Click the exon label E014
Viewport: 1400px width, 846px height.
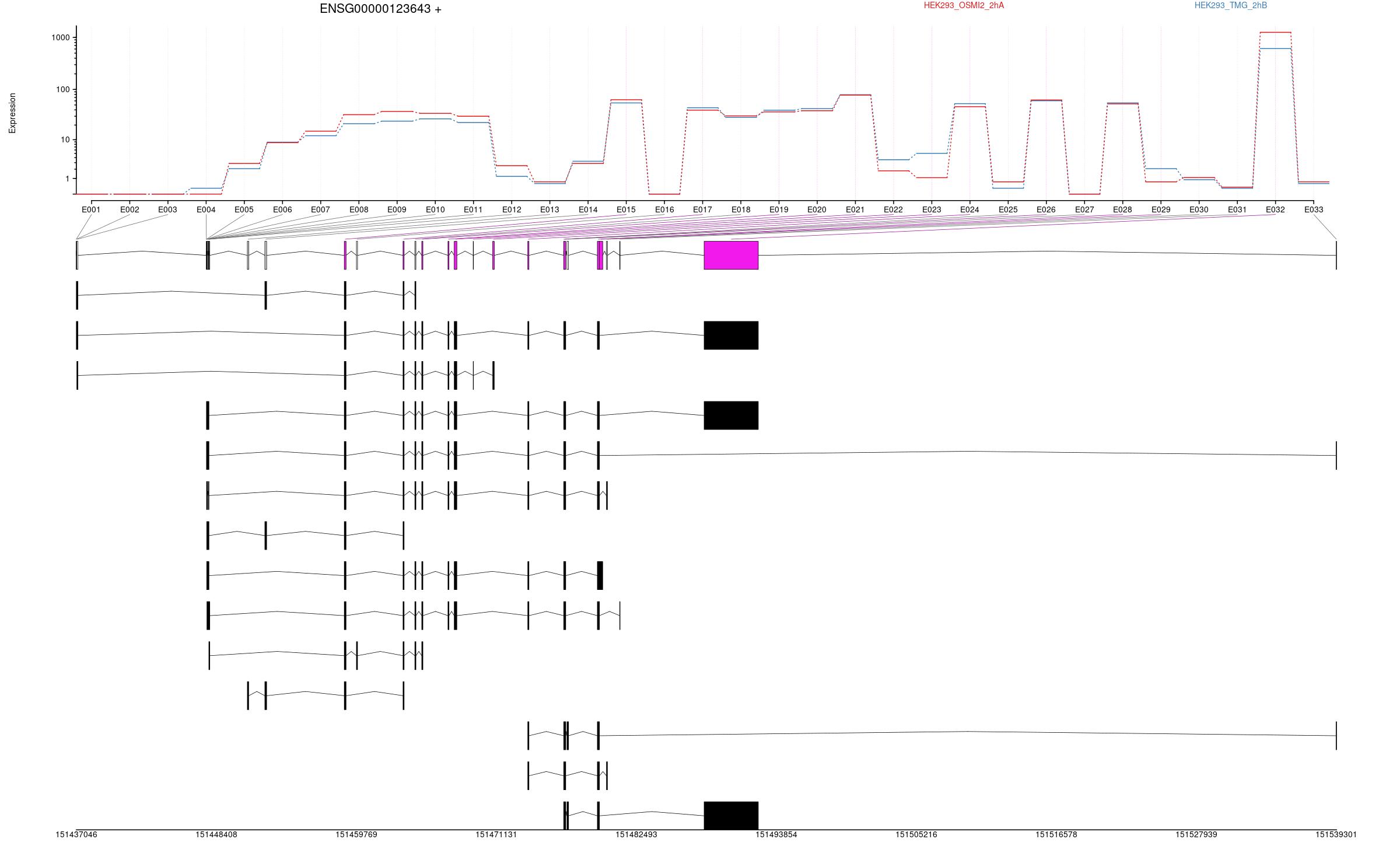point(588,209)
